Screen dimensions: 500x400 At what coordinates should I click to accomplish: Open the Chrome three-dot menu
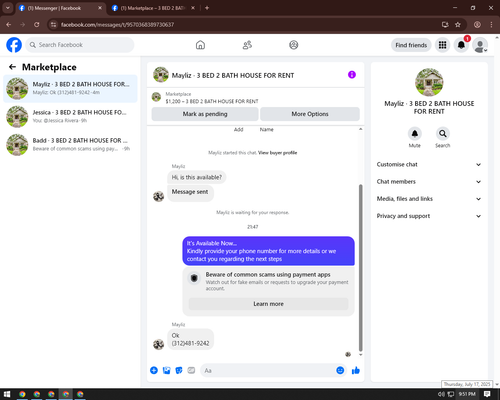pyautogui.click(x=491, y=25)
